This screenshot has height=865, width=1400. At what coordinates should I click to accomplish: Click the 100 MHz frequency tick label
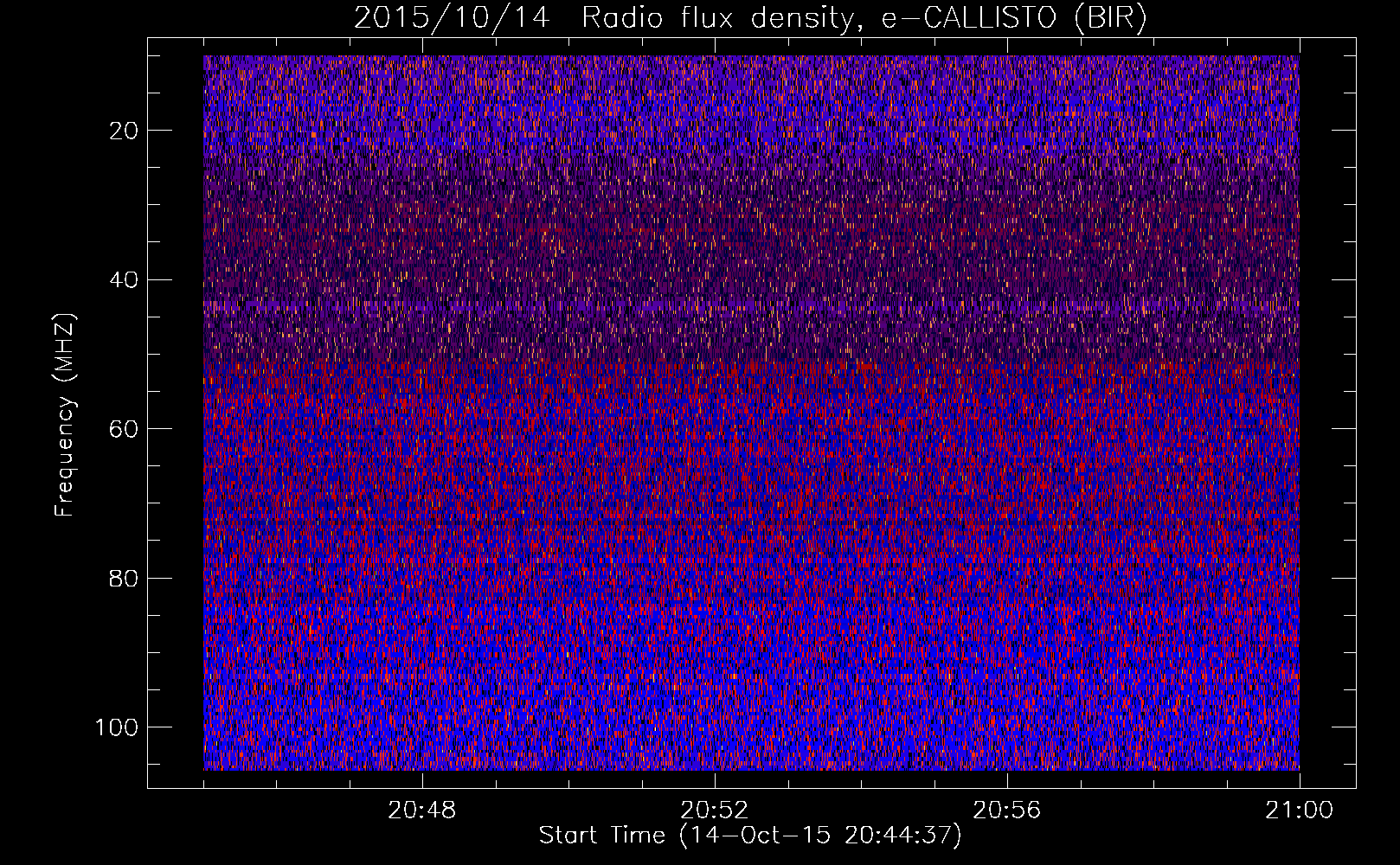coord(117,727)
